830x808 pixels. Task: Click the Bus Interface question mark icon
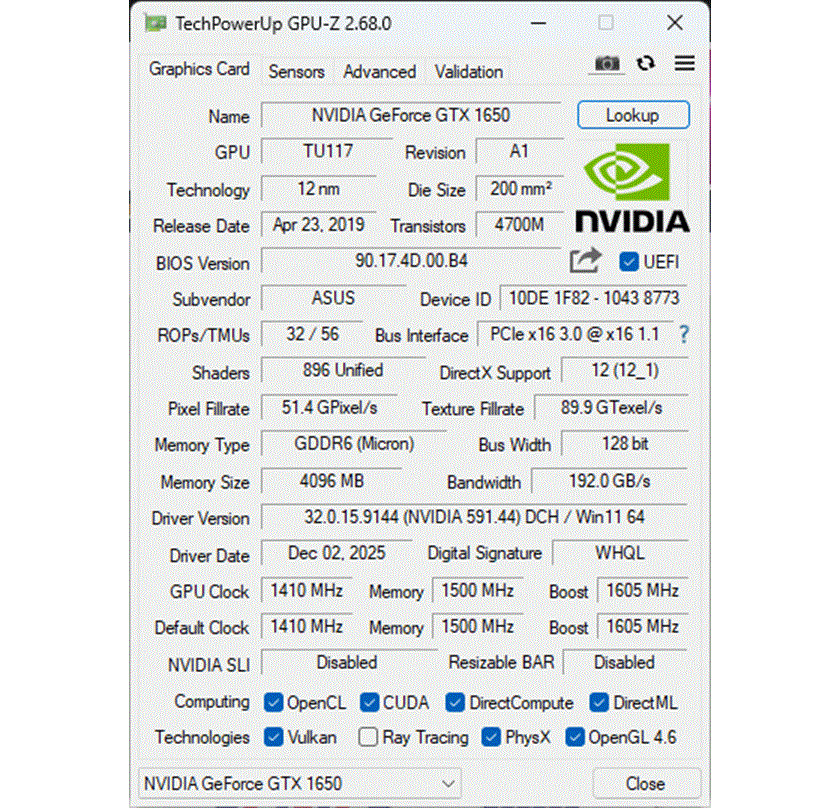pyautogui.click(x=683, y=334)
